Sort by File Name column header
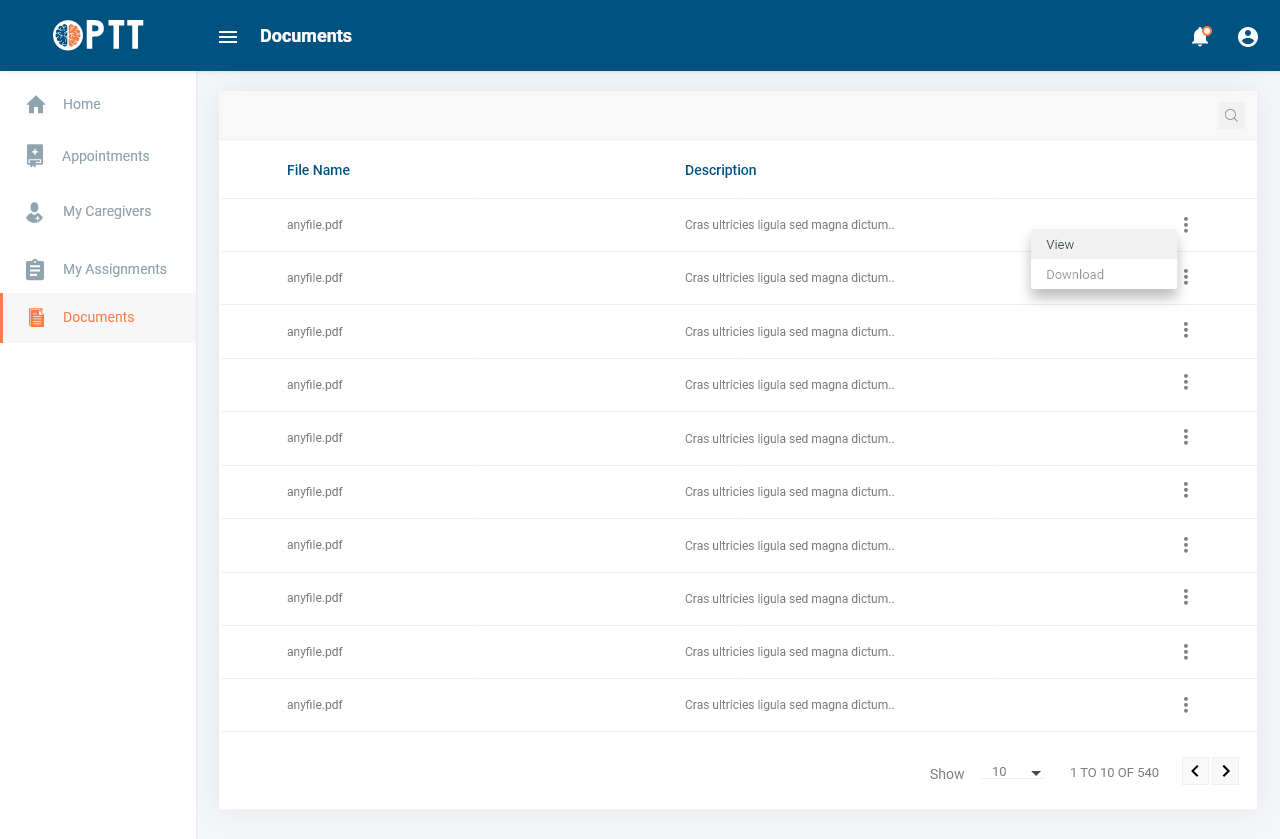The height and width of the screenshot is (839, 1280). [x=318, y=170]
